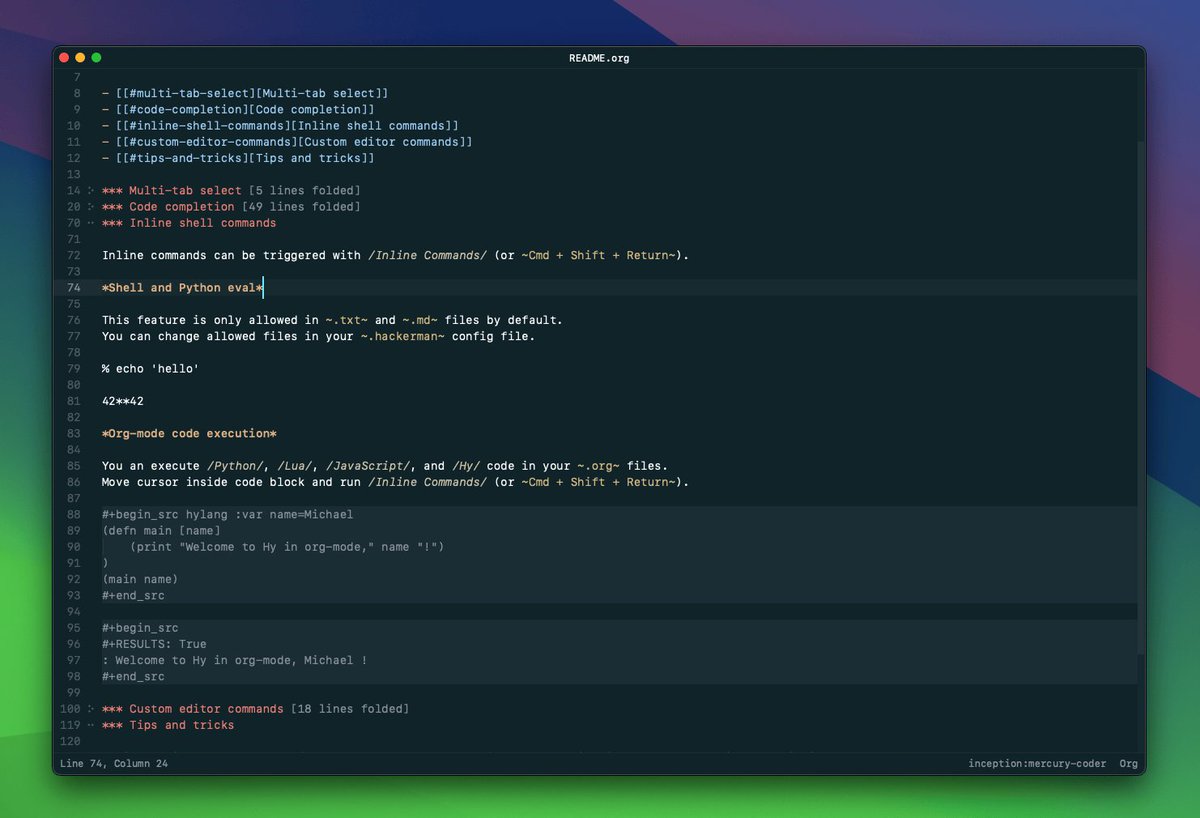This screenshot has width=1200, height=818.
Task: Click the ': Welcome to Hy in org-mode, Michael !' result line
Action: coord(234,660)
